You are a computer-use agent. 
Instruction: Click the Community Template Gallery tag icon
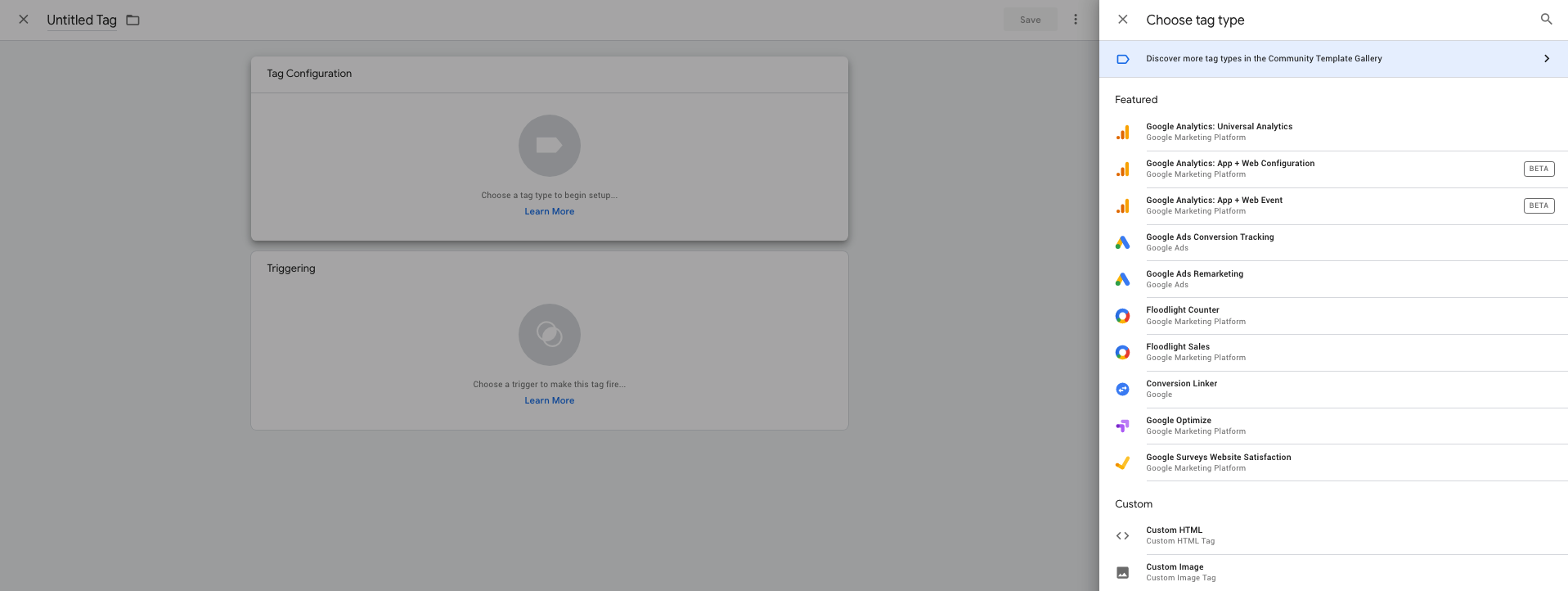1123,59
